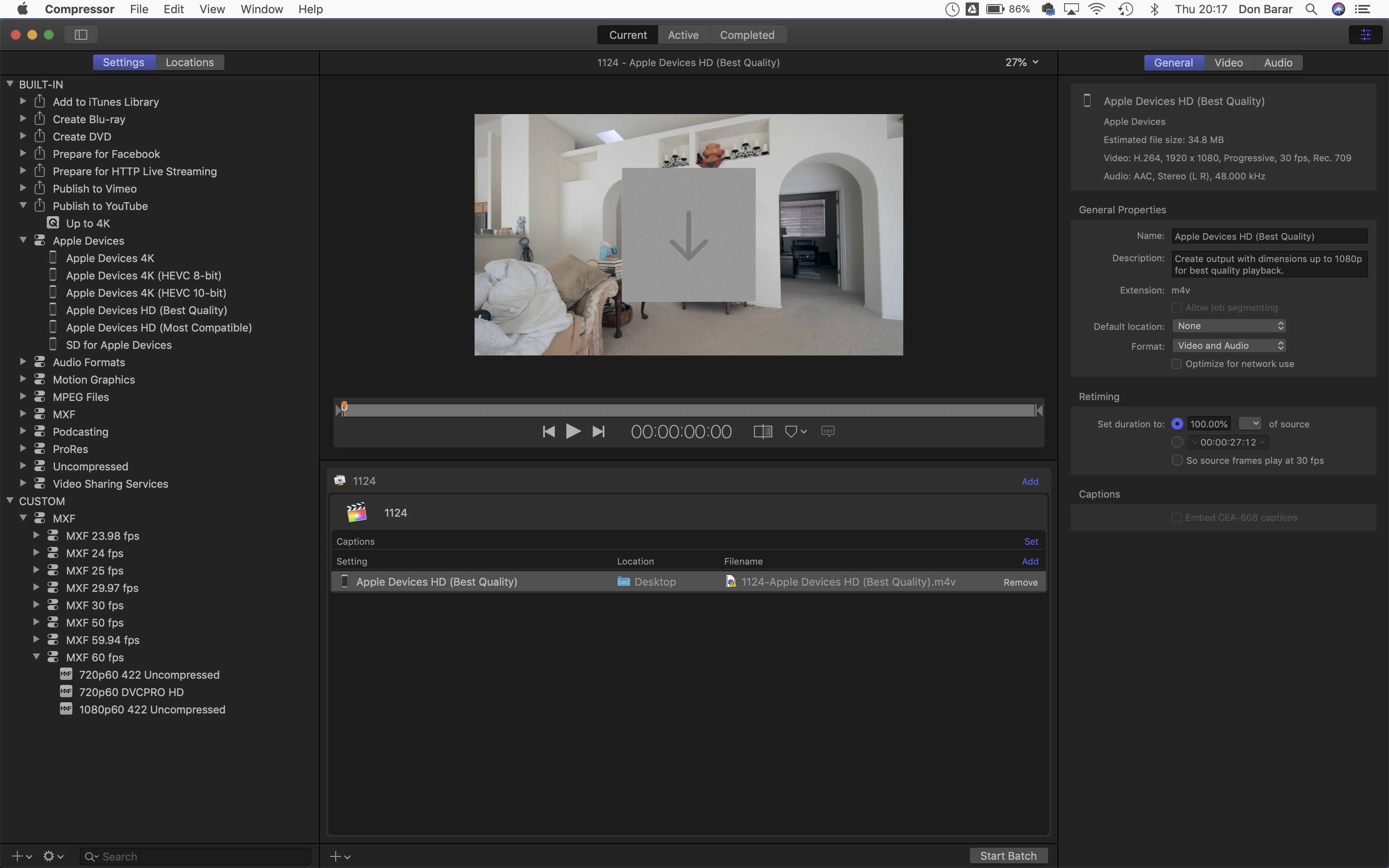Click the Start Batch button

click(1008, 855)
